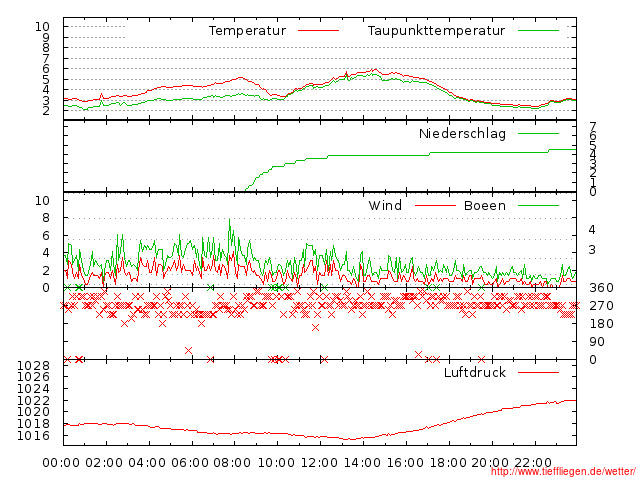
Task: Click the 1022 pressure axis value
Action: click(x=33, y=400)
